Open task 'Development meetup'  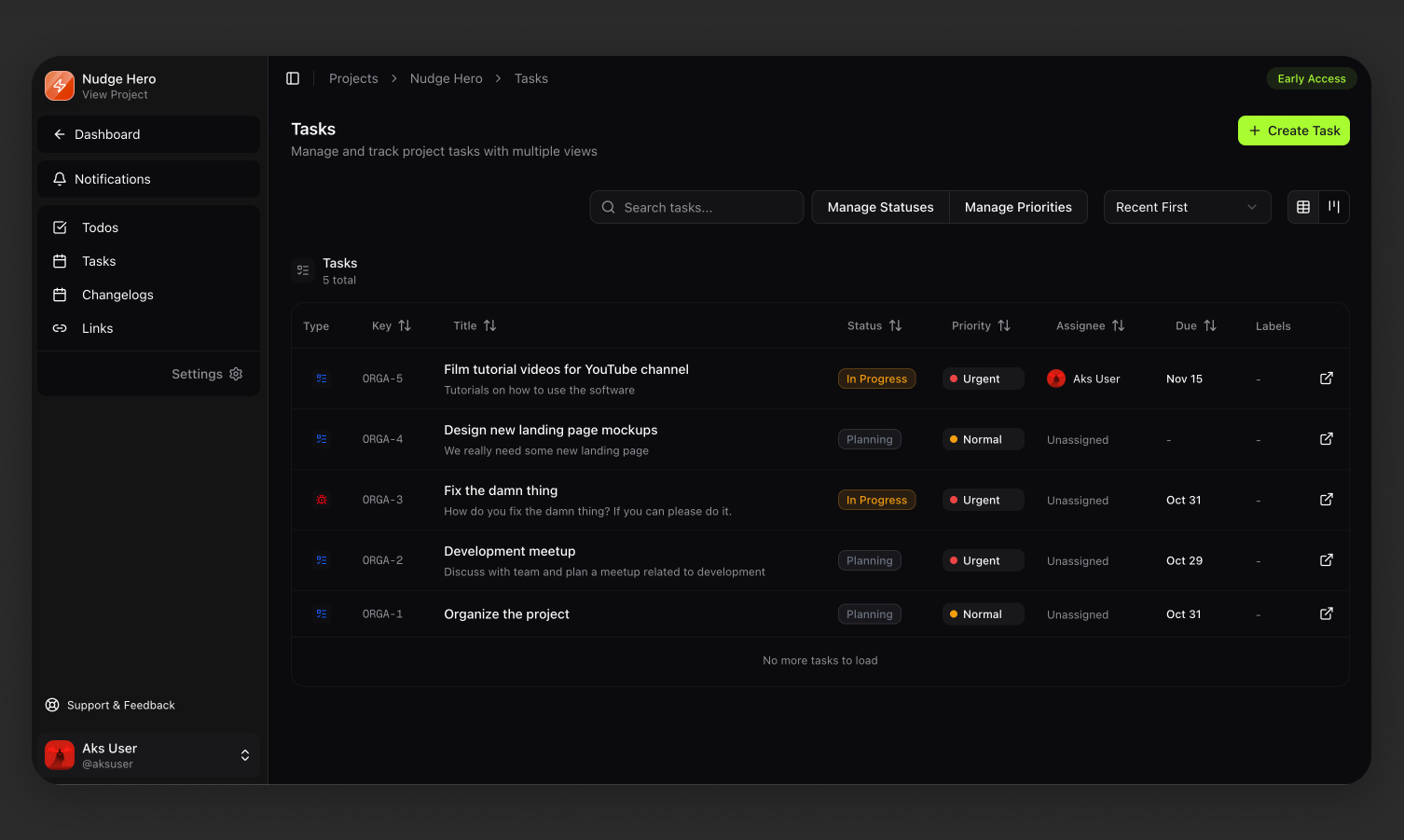click(510, 551)
